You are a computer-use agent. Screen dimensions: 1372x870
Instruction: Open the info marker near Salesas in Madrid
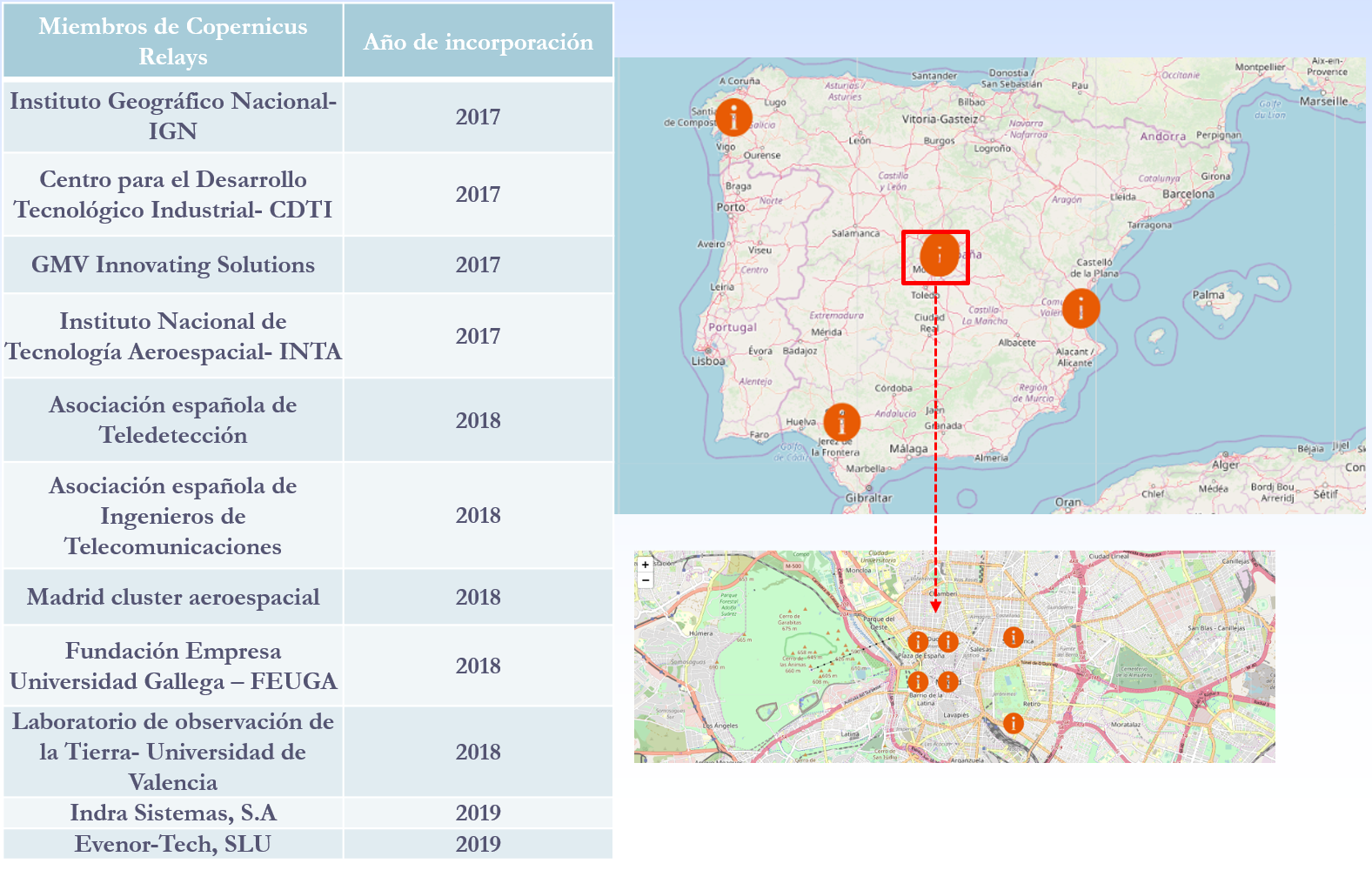pos(1013,637)
